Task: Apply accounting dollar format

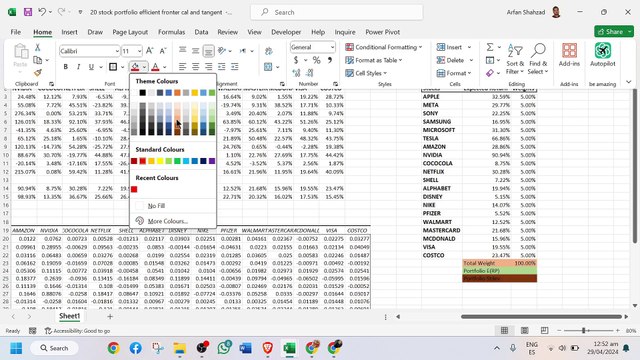Action: click(x=296, y=60)
